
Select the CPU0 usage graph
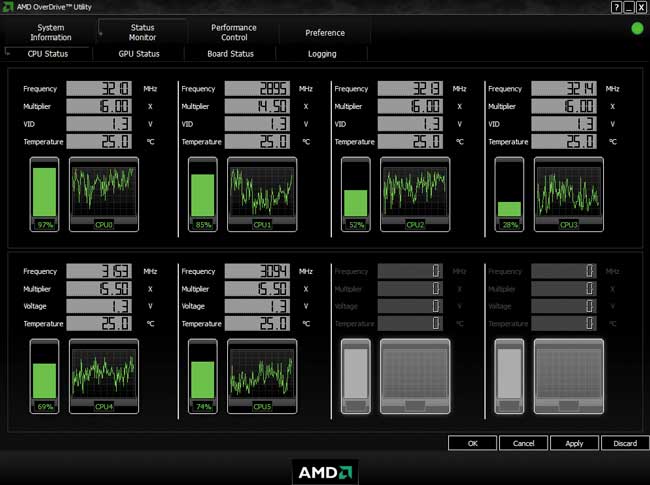click(104, 194)
